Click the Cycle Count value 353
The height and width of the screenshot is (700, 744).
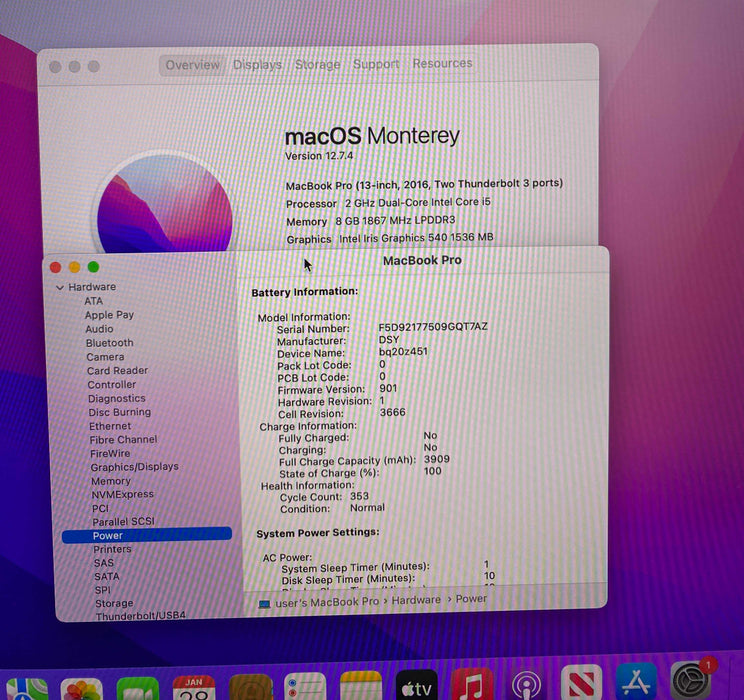(x=359, y=496)
